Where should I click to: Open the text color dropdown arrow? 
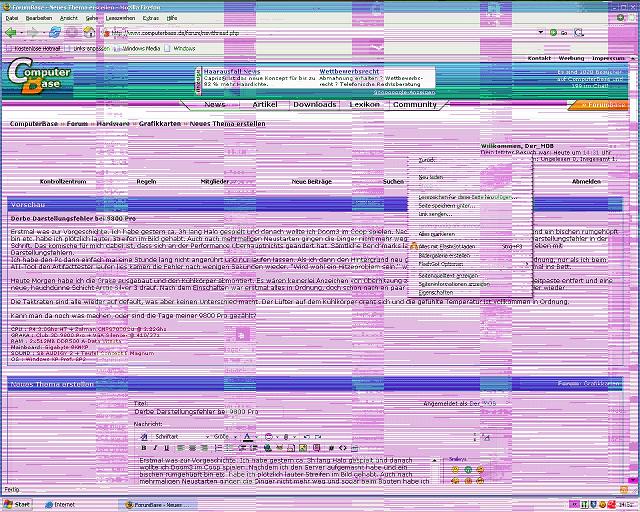pos(256,436)
